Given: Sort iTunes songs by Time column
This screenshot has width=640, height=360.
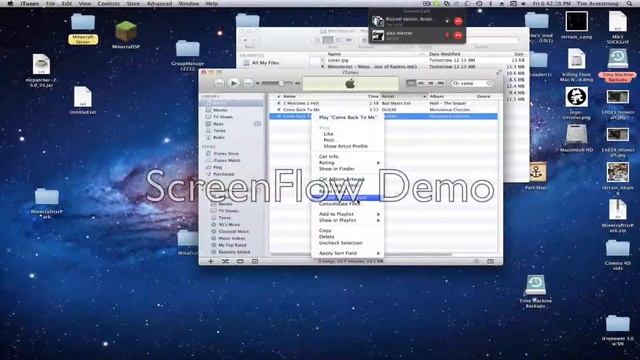Looking at the screenshot, I should 373,96.
